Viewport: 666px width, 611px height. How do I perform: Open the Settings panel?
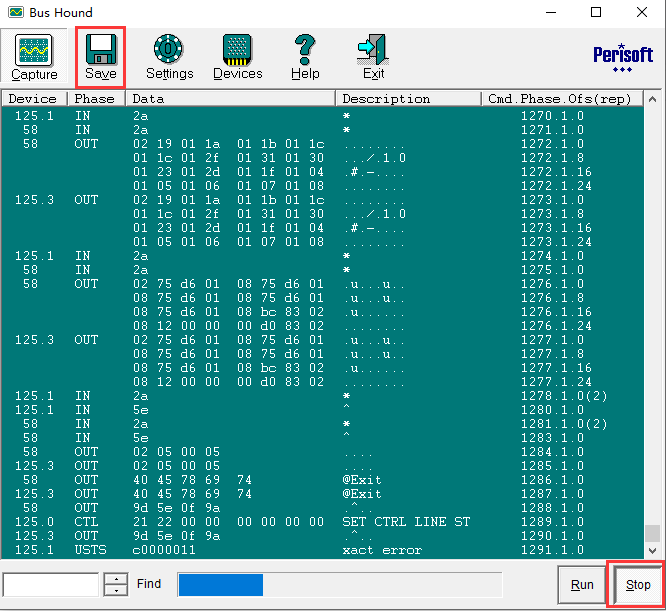169,57
